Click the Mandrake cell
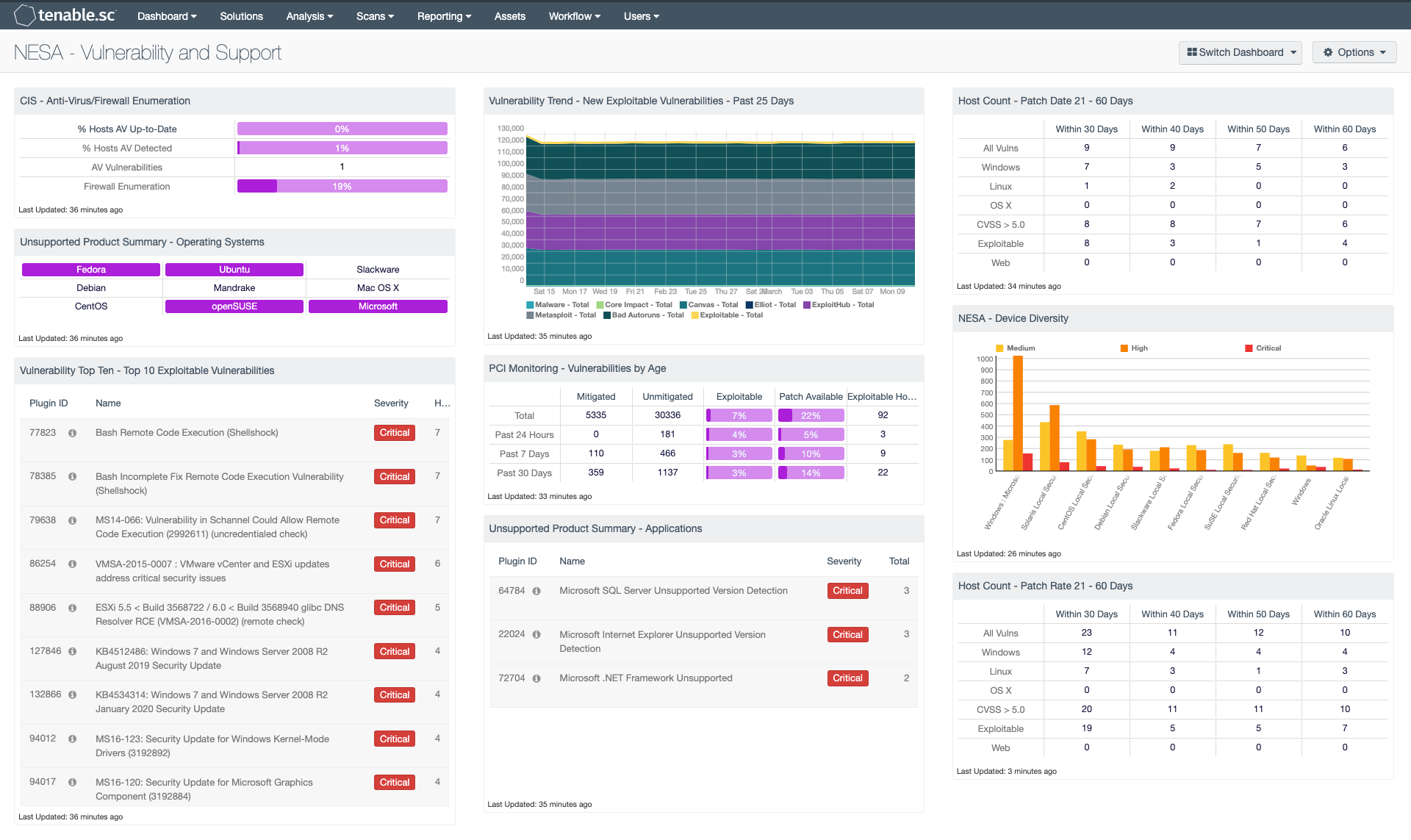The image size is (1411, 840). (234, 288)
